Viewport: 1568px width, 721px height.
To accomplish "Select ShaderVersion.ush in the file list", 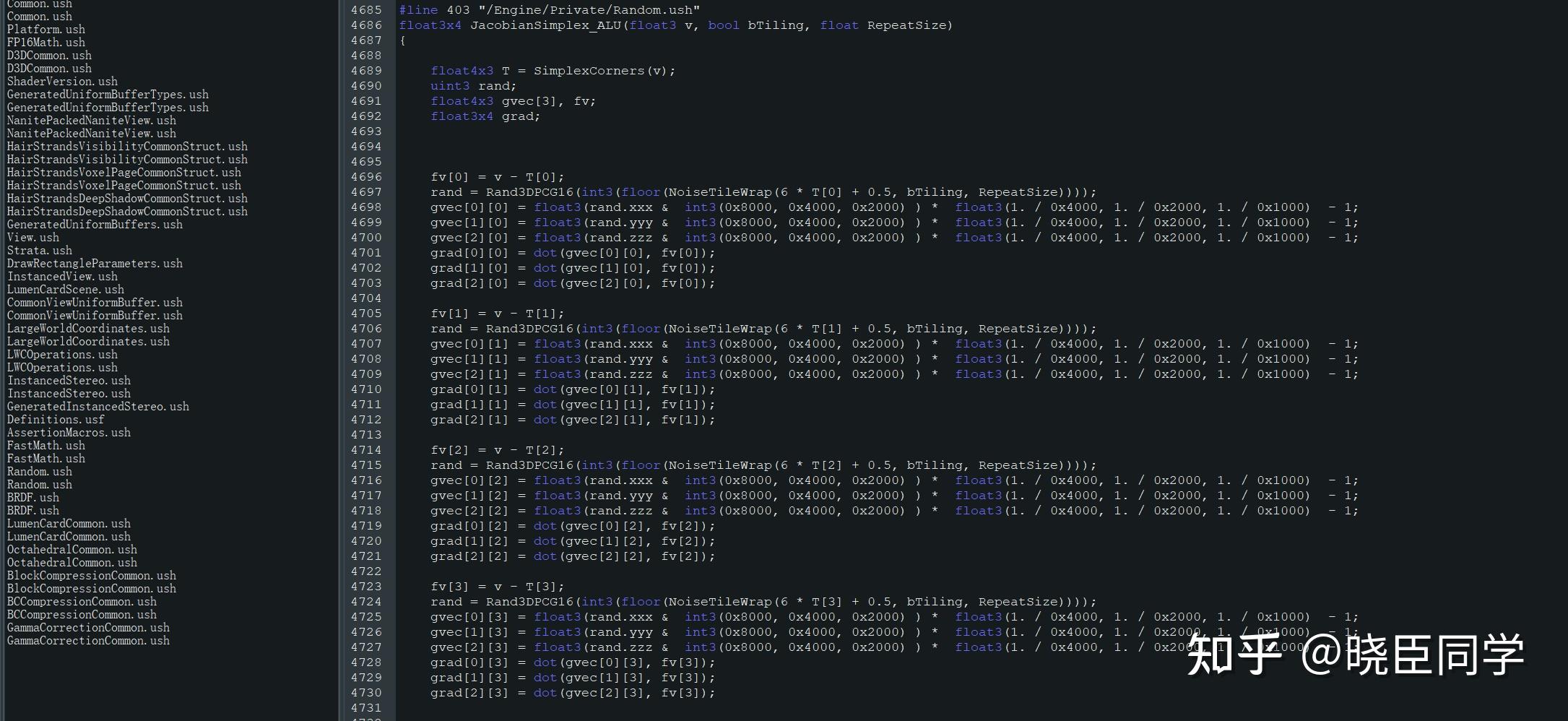I will [x=62, y=82].
